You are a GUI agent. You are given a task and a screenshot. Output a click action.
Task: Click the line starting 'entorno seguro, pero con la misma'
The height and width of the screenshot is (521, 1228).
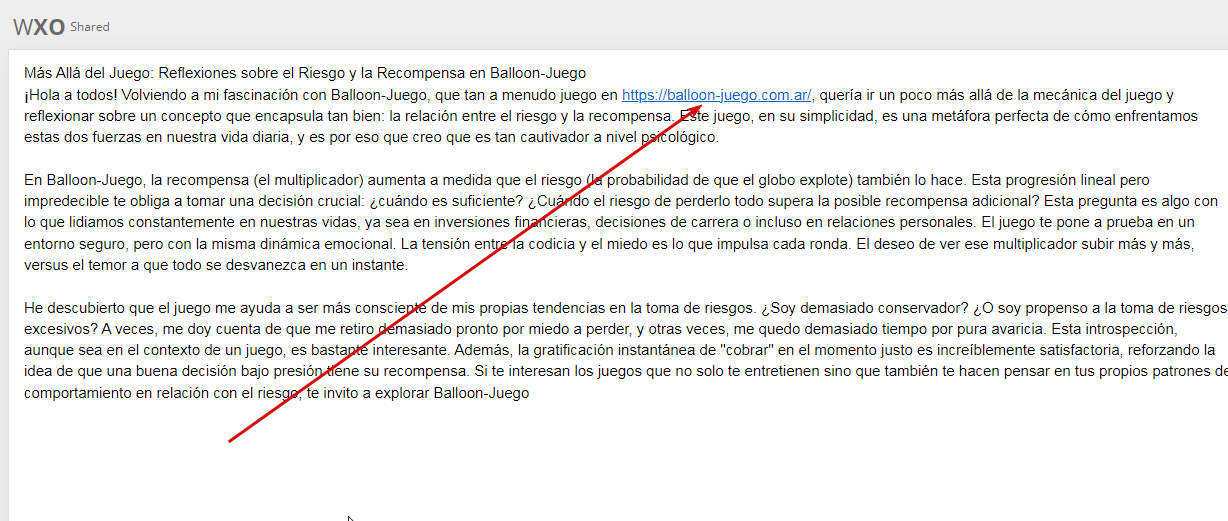click(611, 245)
